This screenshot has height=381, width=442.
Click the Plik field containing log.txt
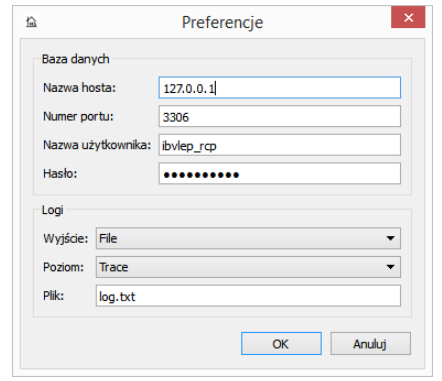[x=248, y=296]
